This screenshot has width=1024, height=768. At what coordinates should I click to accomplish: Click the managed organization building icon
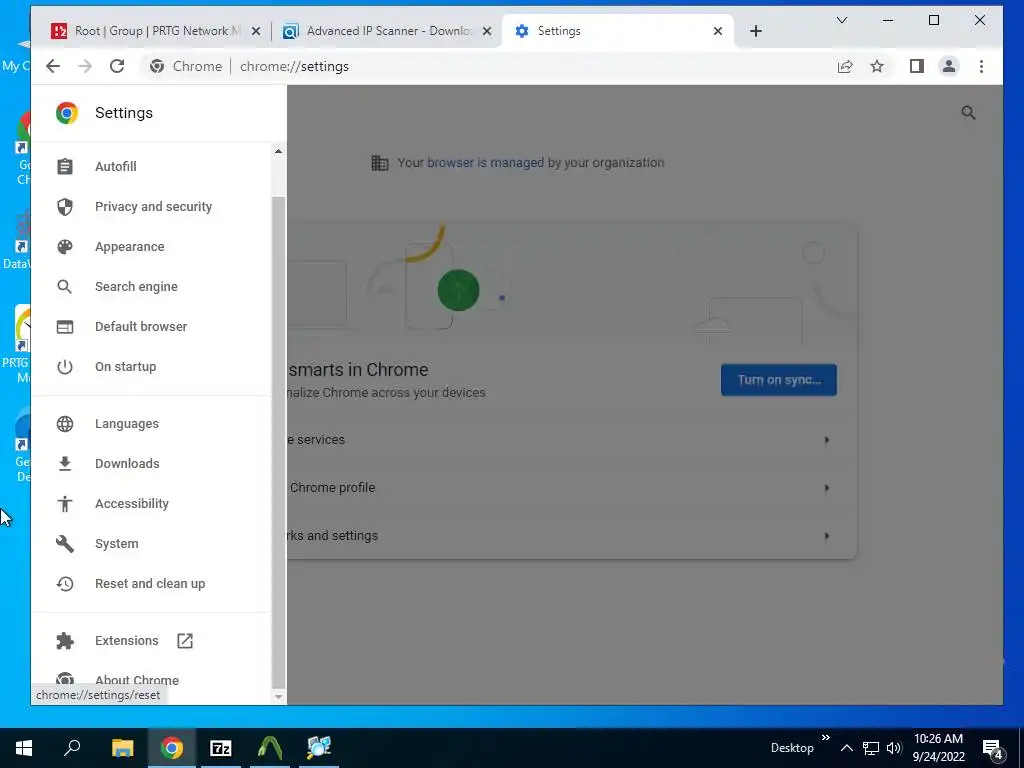379,163
